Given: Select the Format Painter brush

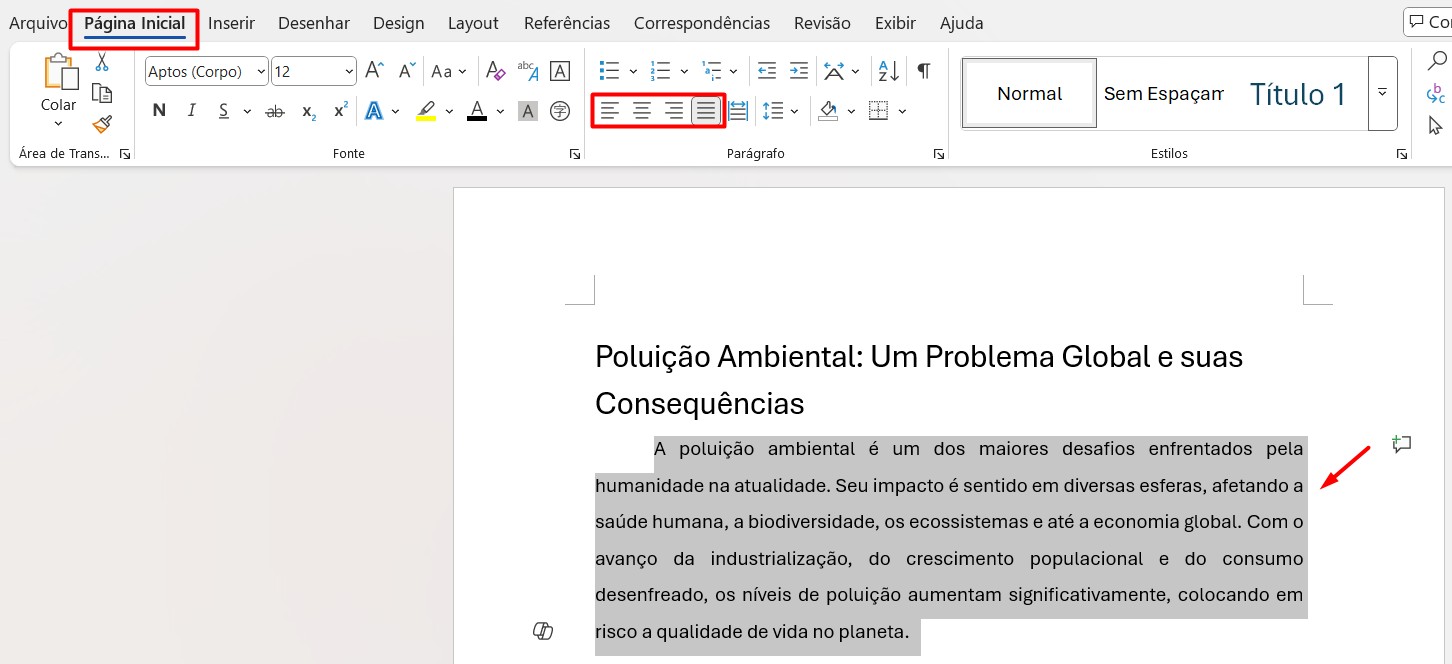Looking at the screenshot, I should point(101,124).
